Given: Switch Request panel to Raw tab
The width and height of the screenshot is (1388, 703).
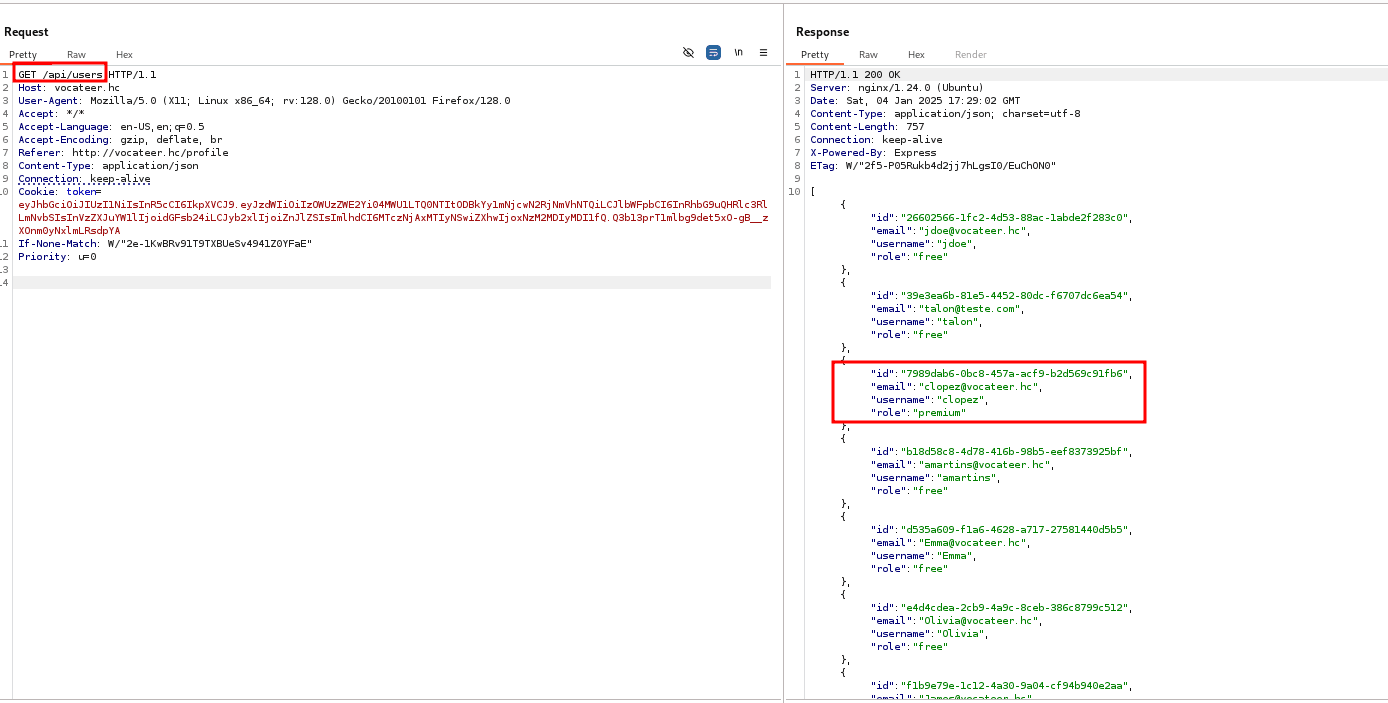Looking at the screenshot, I should click(77, 55).
